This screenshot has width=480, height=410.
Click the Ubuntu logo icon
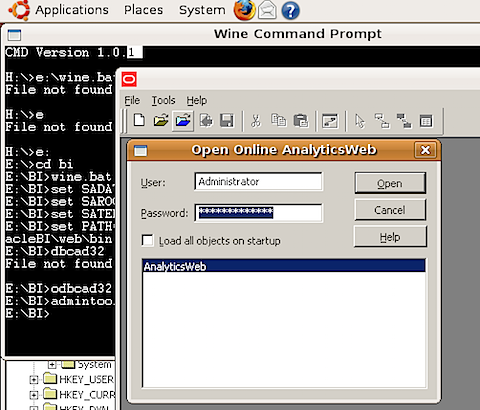point(19,10)
